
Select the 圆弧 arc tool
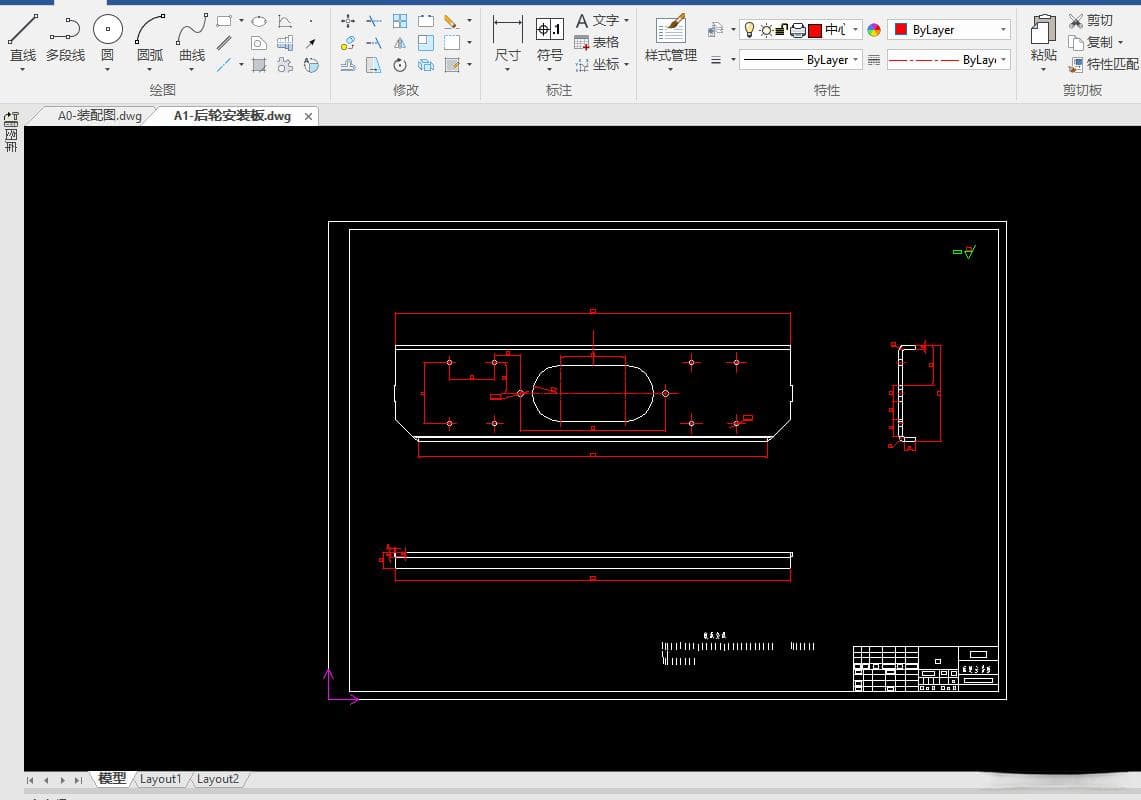click(x=150, y=38)
